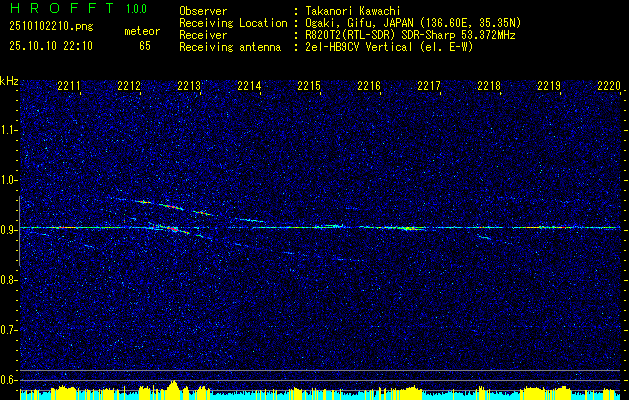Click the Receiver label

coord(203,35)
